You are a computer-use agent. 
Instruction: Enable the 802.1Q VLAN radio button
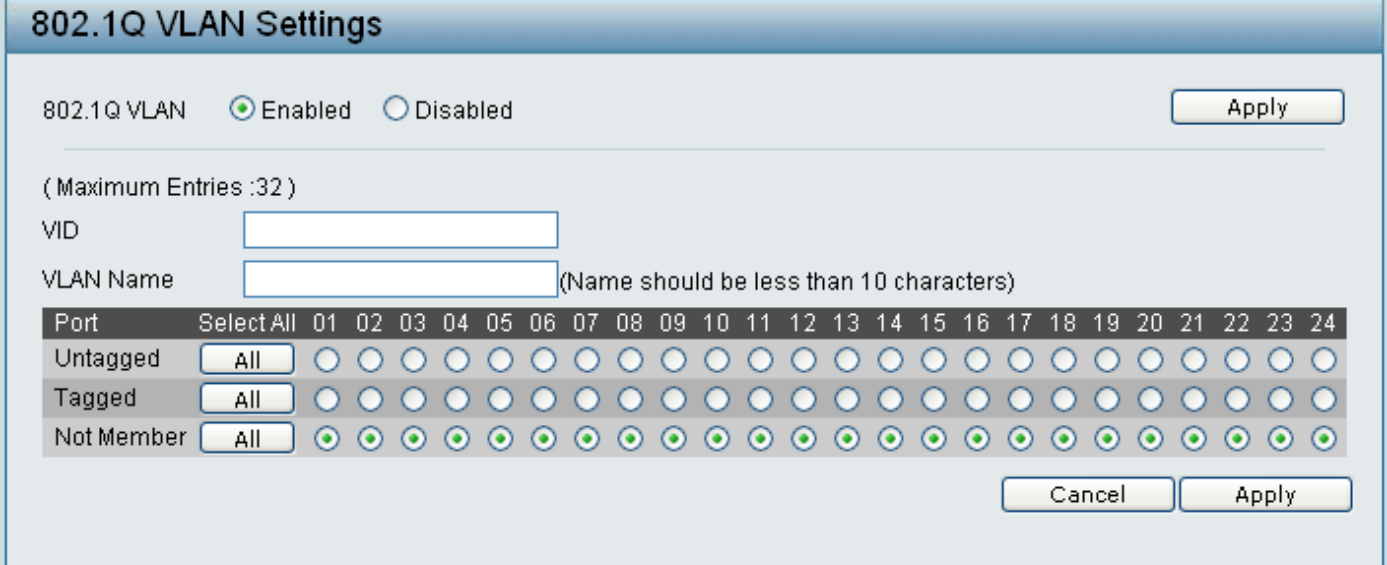242,109
